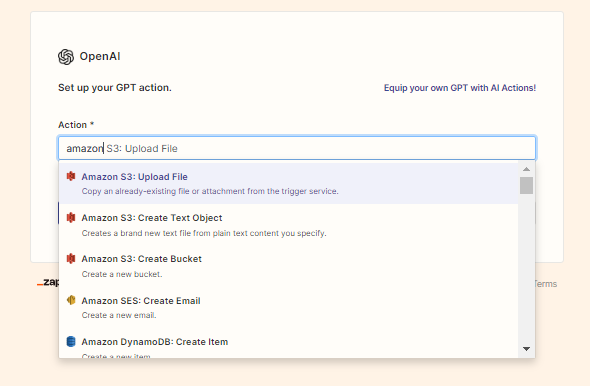Open the Equip your own GPT link
The width and height of the screenshot is (590, 386).
click(x=459, y=88)
